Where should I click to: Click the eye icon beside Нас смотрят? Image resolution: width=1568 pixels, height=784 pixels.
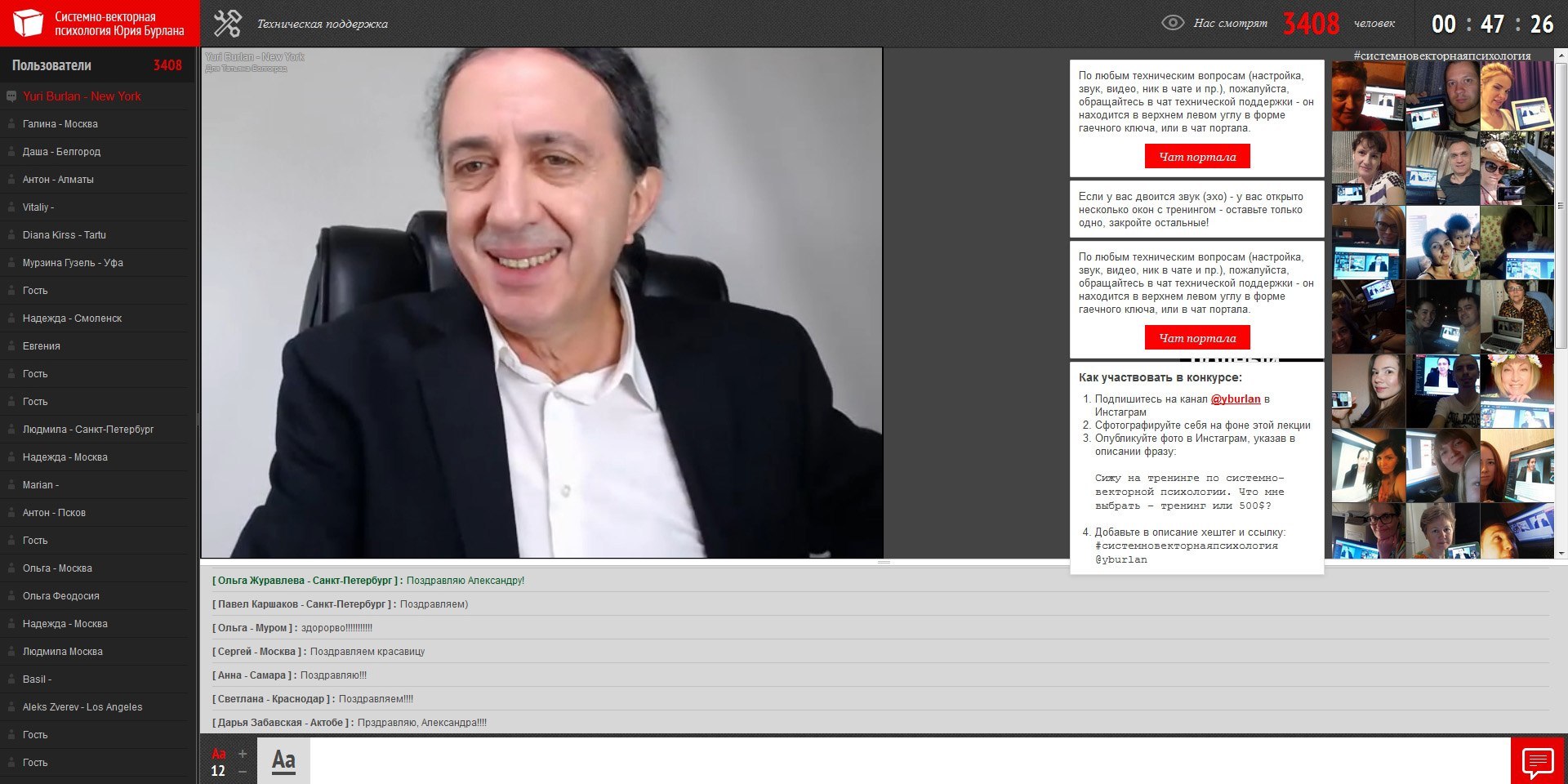point(1173,23)
